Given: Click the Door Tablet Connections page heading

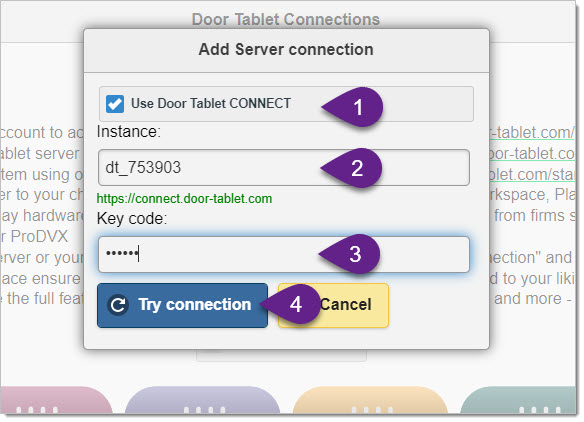Looking at the screenshot, I should [x=286, y=19].
